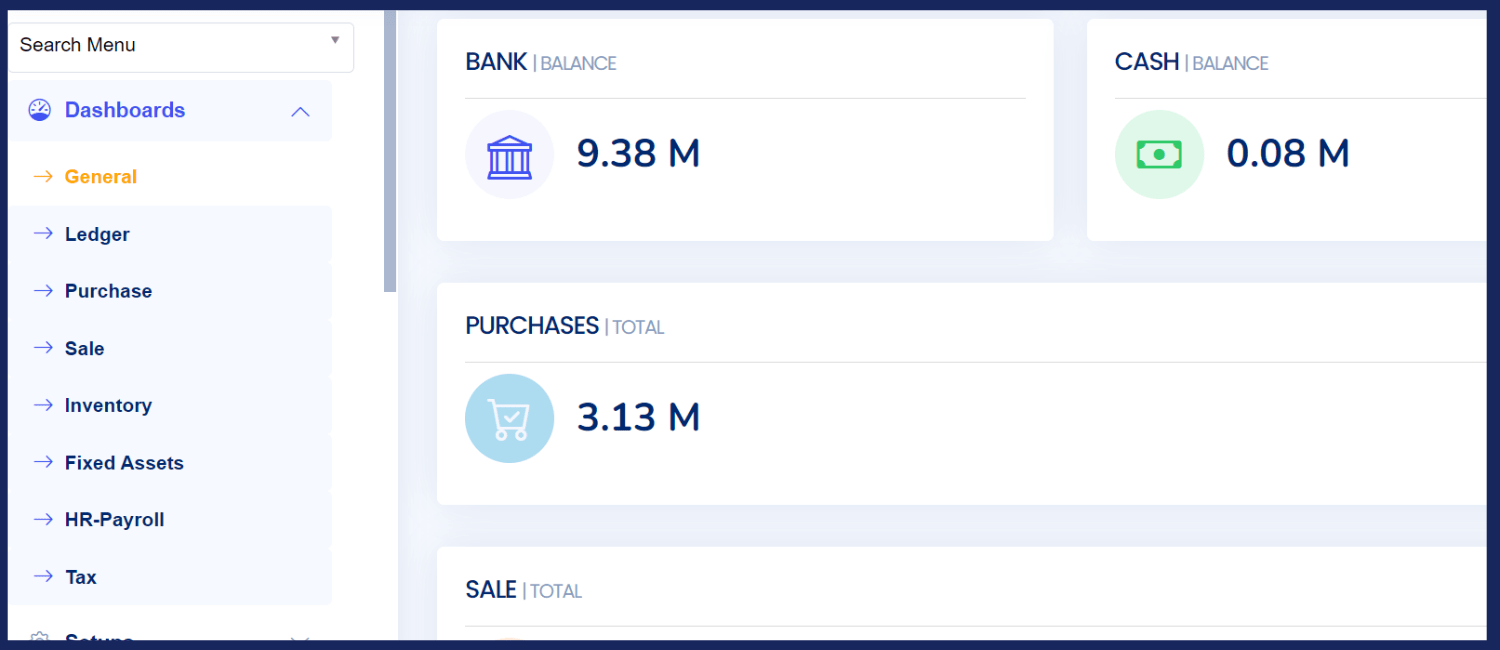
Task: Click the purchases shopping cart icon
Action: click(x=509, y=418)
